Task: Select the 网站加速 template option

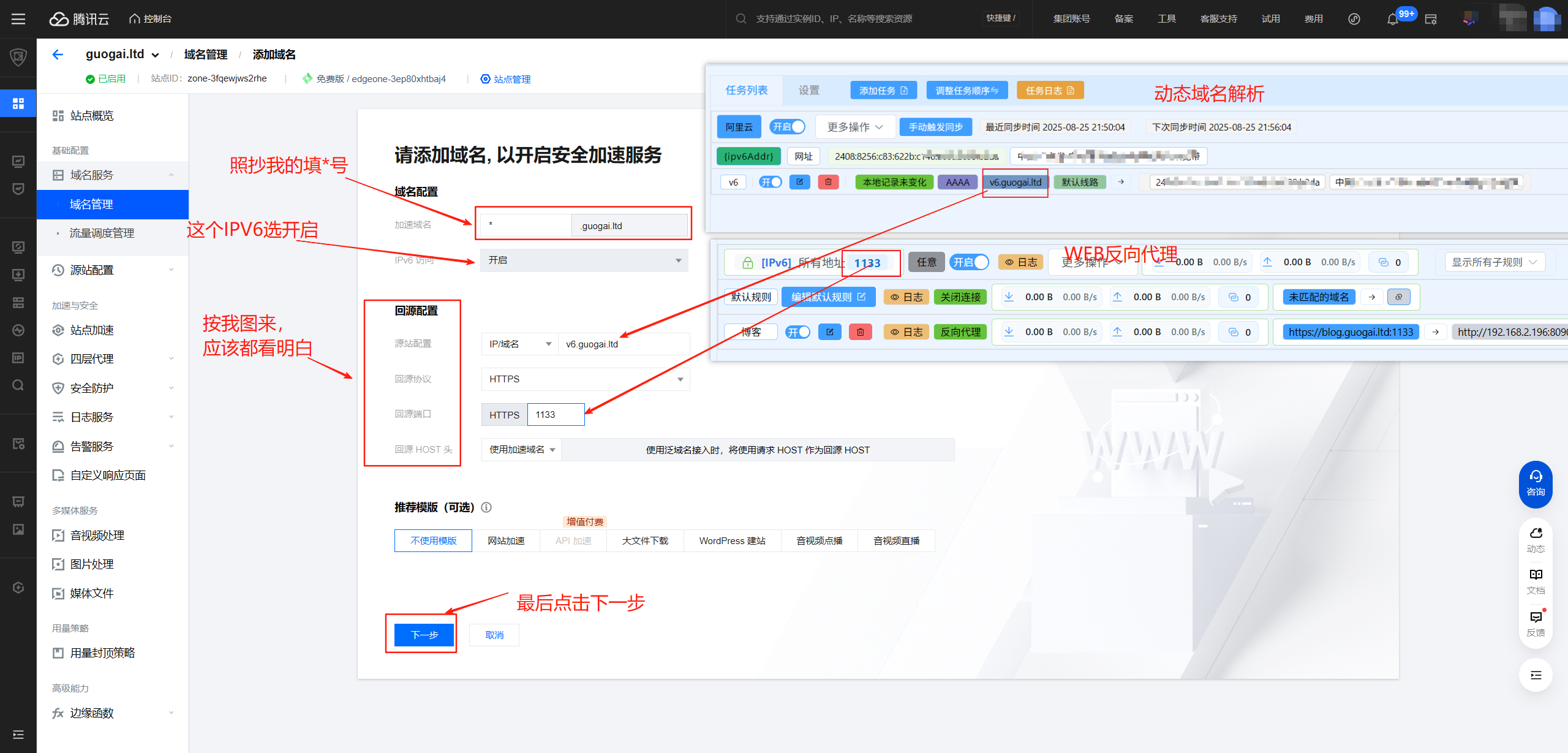Action: (x=506, y=541)
